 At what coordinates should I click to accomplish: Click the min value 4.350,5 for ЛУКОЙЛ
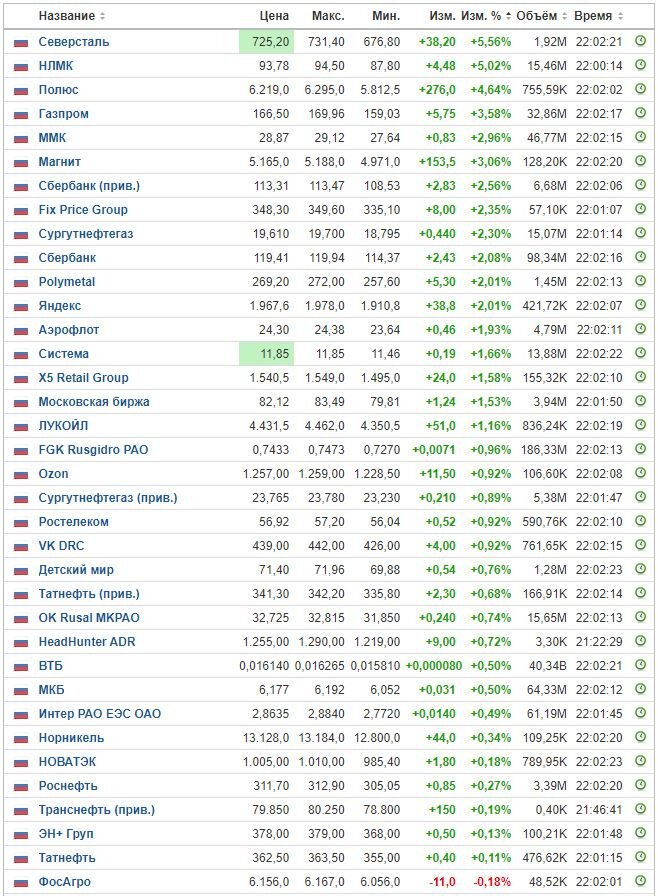click(x=380, y=426)
